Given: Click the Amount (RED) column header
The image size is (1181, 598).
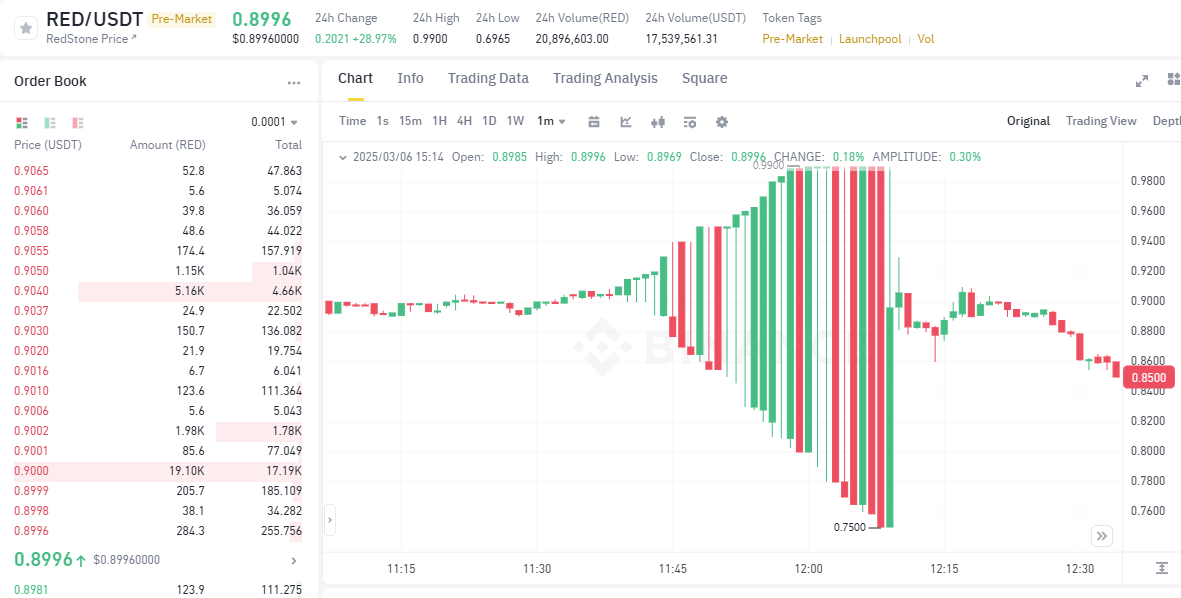Looking at the screenshot, I should (x=167, y=145).
